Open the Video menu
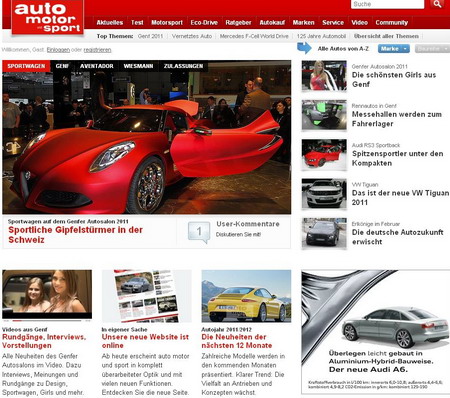The width and height of the screenshot is (450, 398). point(360,23)
